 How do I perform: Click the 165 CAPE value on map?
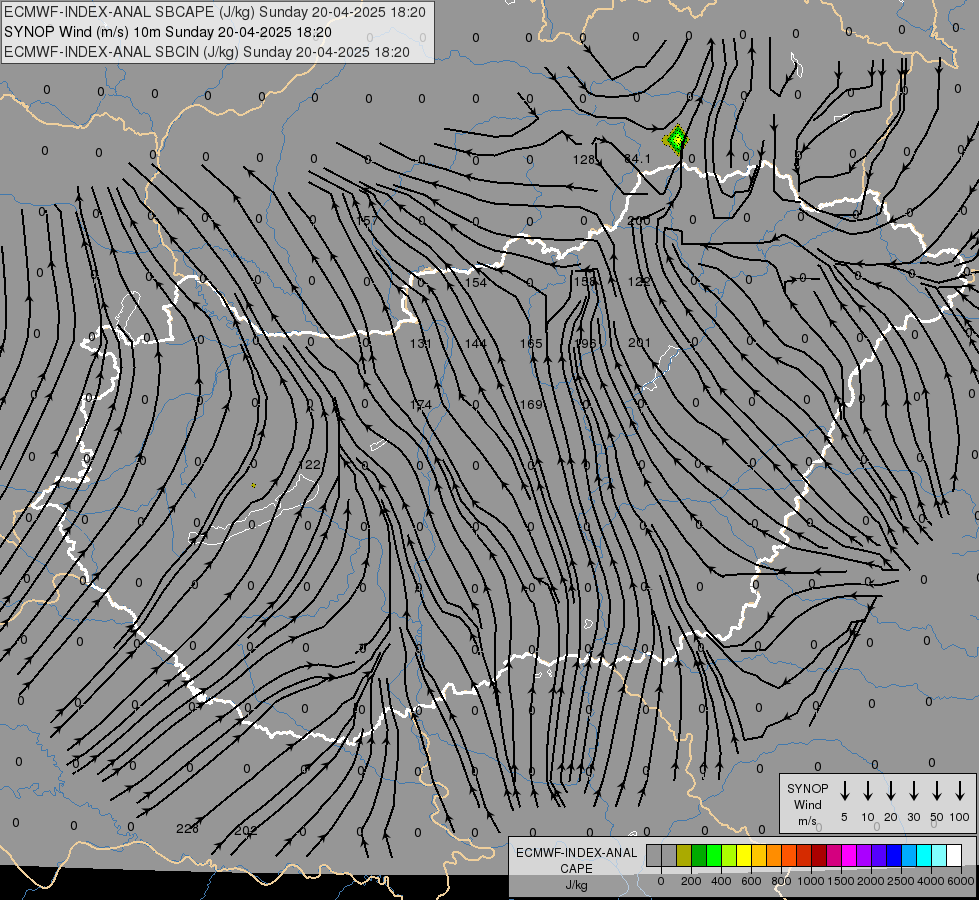(531, 344)
